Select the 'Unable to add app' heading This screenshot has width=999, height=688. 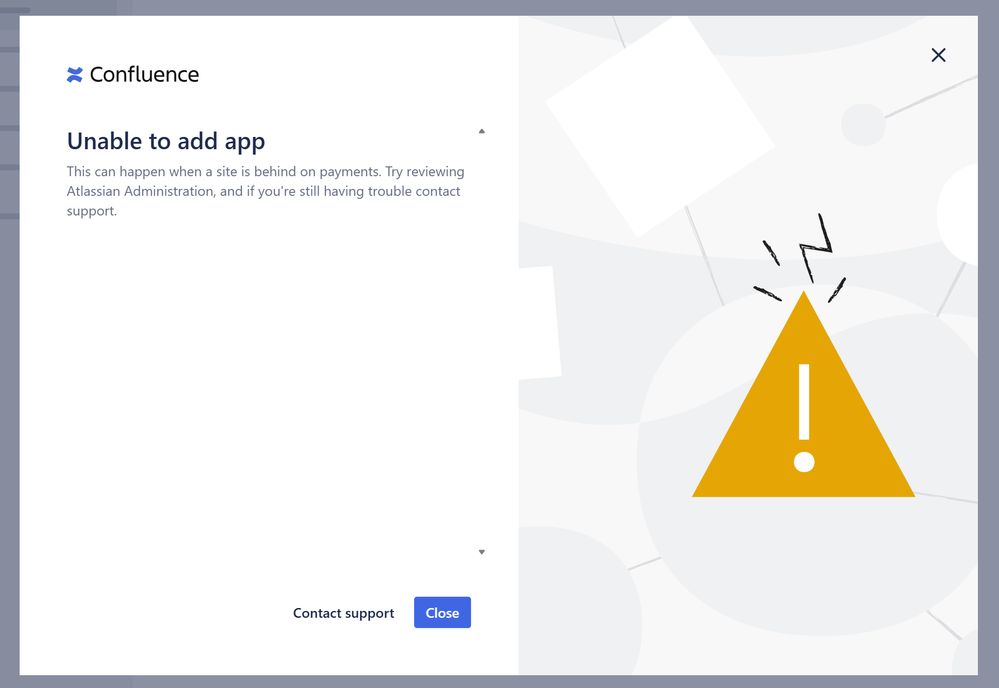pos(166,141)
